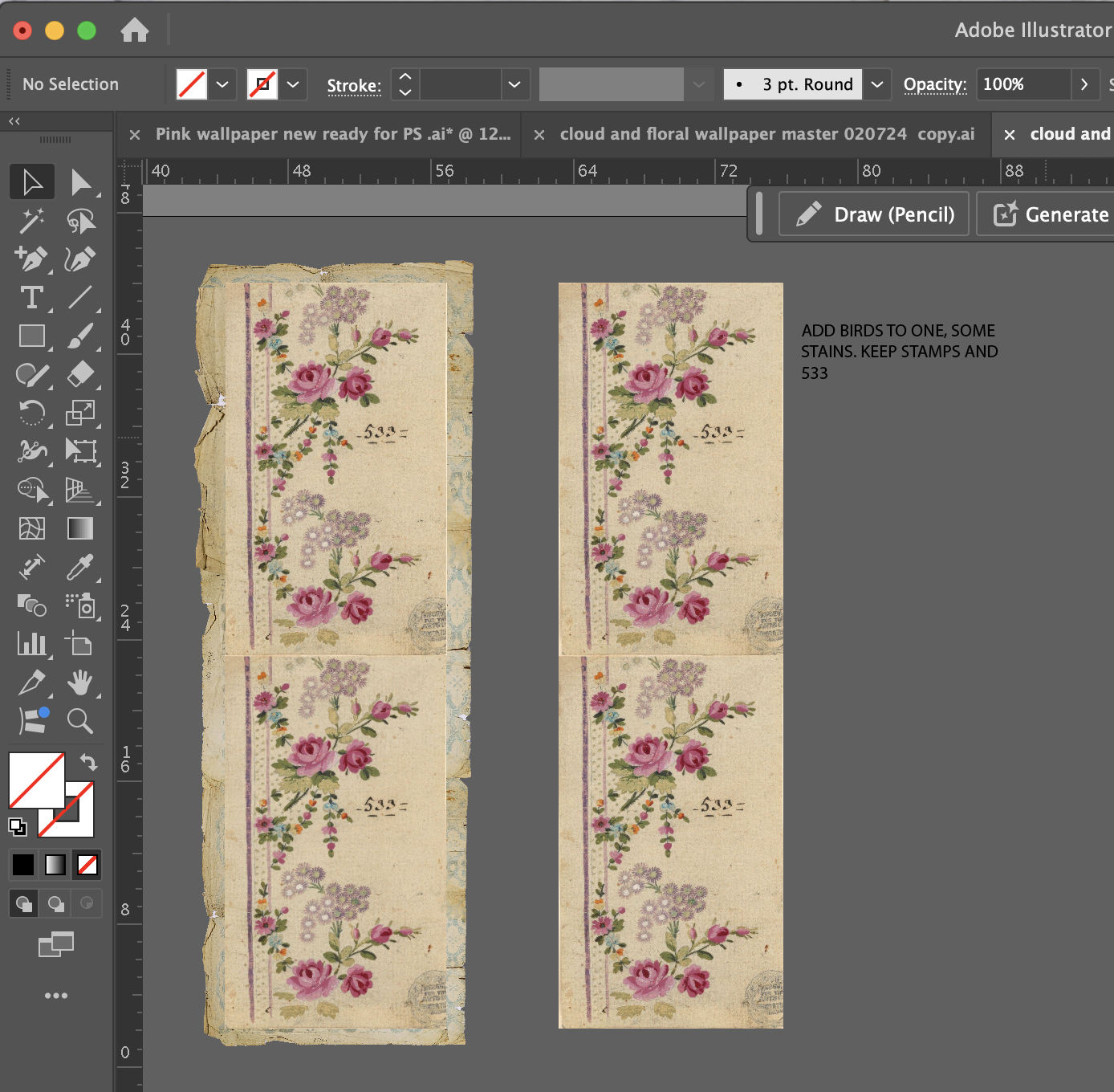Choose the Shaper tool
The image size is (1114, 1092).
32,375
